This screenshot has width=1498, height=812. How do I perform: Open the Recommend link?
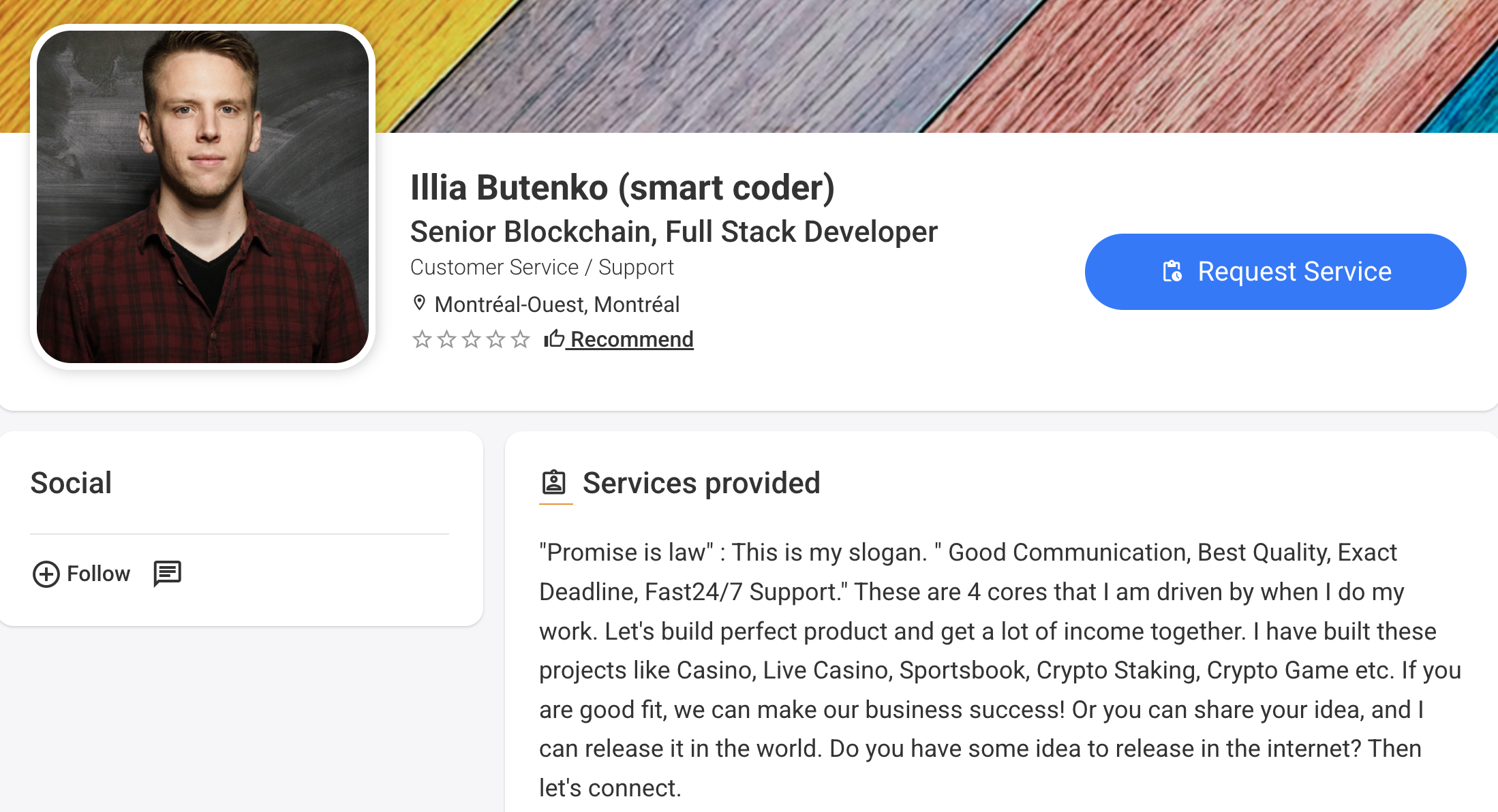click(x=632, y=339)
